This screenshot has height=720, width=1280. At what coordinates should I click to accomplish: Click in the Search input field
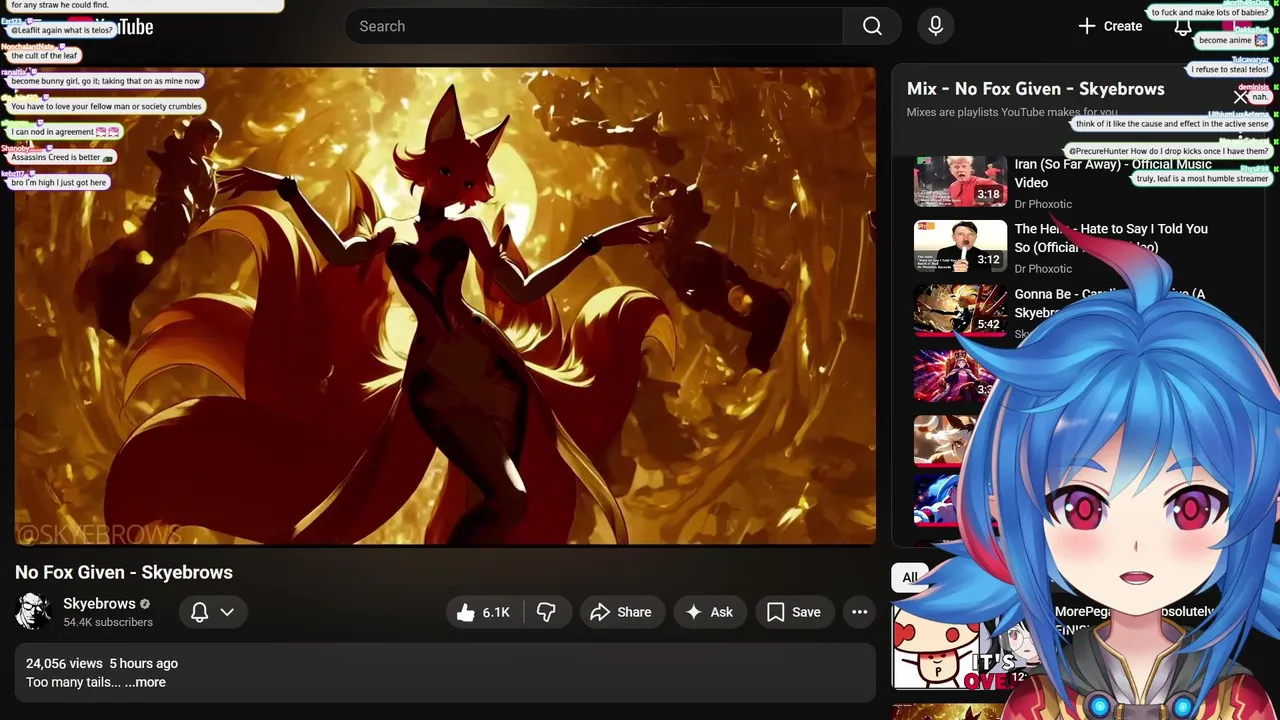[x=595, y=26]
